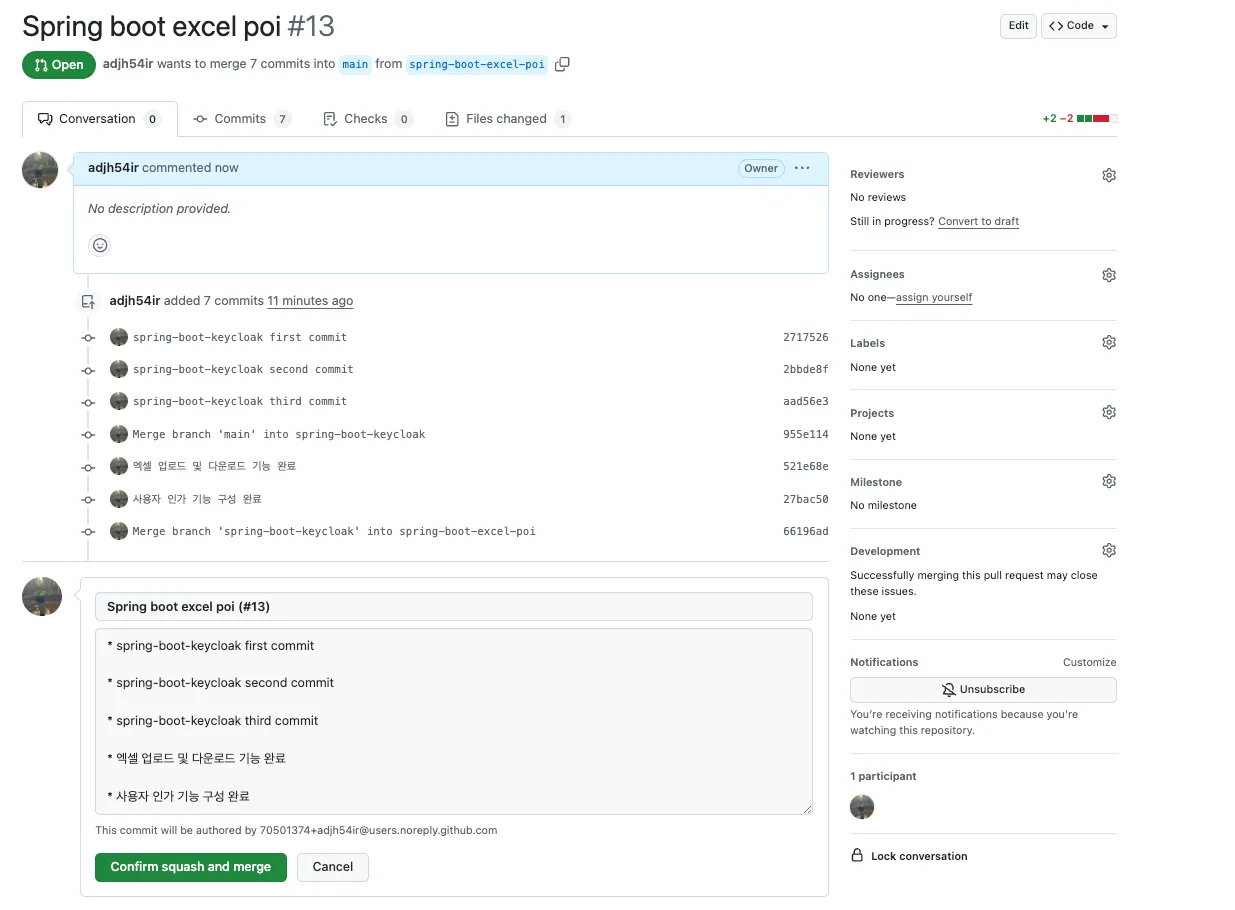Open Assignees settings gear
Image resolution: width=1235 pixels, height=910 pixels.
tap(1108, 275)
